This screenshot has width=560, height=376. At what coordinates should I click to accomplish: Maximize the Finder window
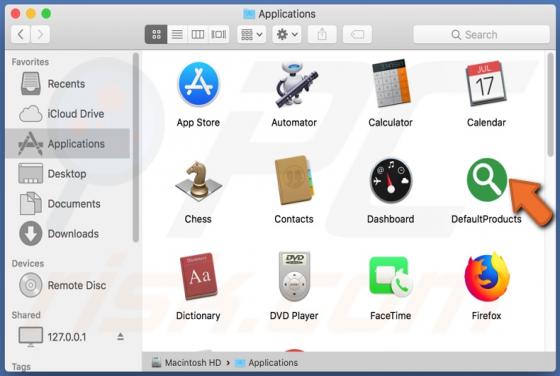coord(46,14)
